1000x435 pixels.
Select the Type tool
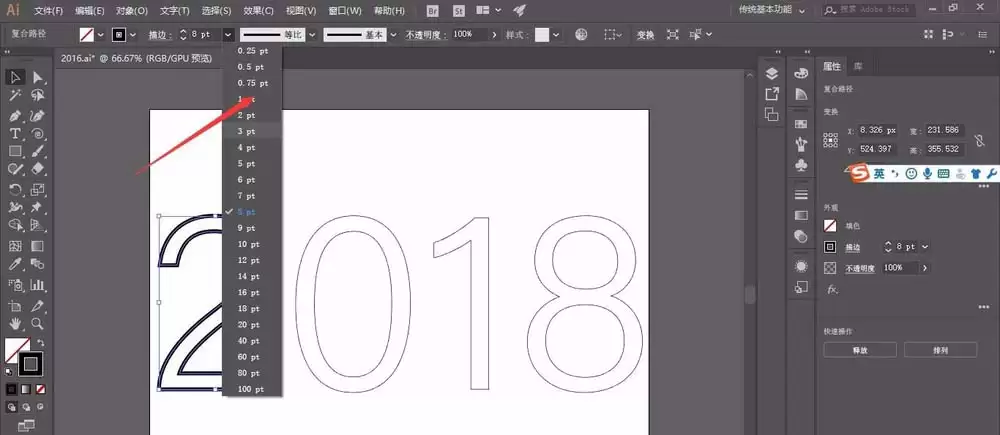tap(15, 133)
